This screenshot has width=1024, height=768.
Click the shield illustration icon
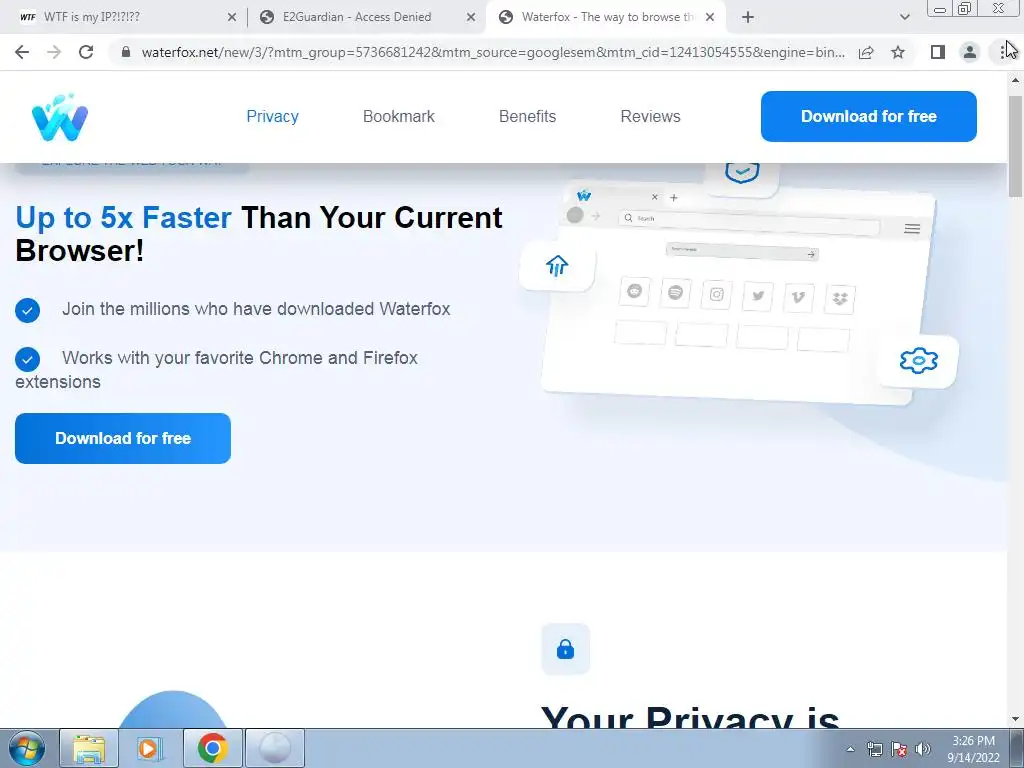pyautogui.click(x=742, y=172)
